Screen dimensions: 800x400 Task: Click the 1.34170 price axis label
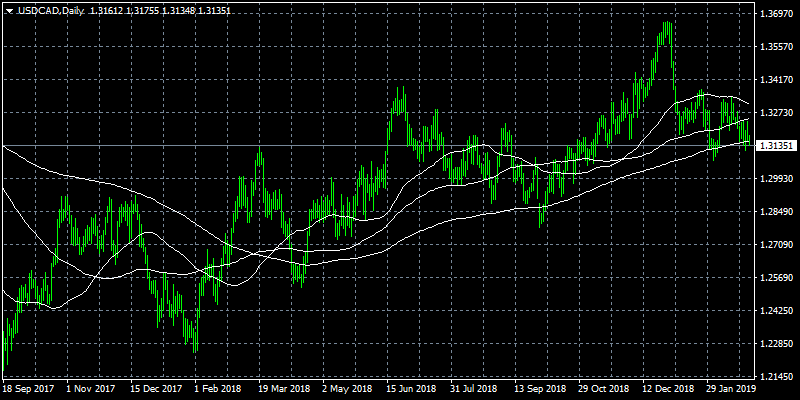[x=776, y=80]
